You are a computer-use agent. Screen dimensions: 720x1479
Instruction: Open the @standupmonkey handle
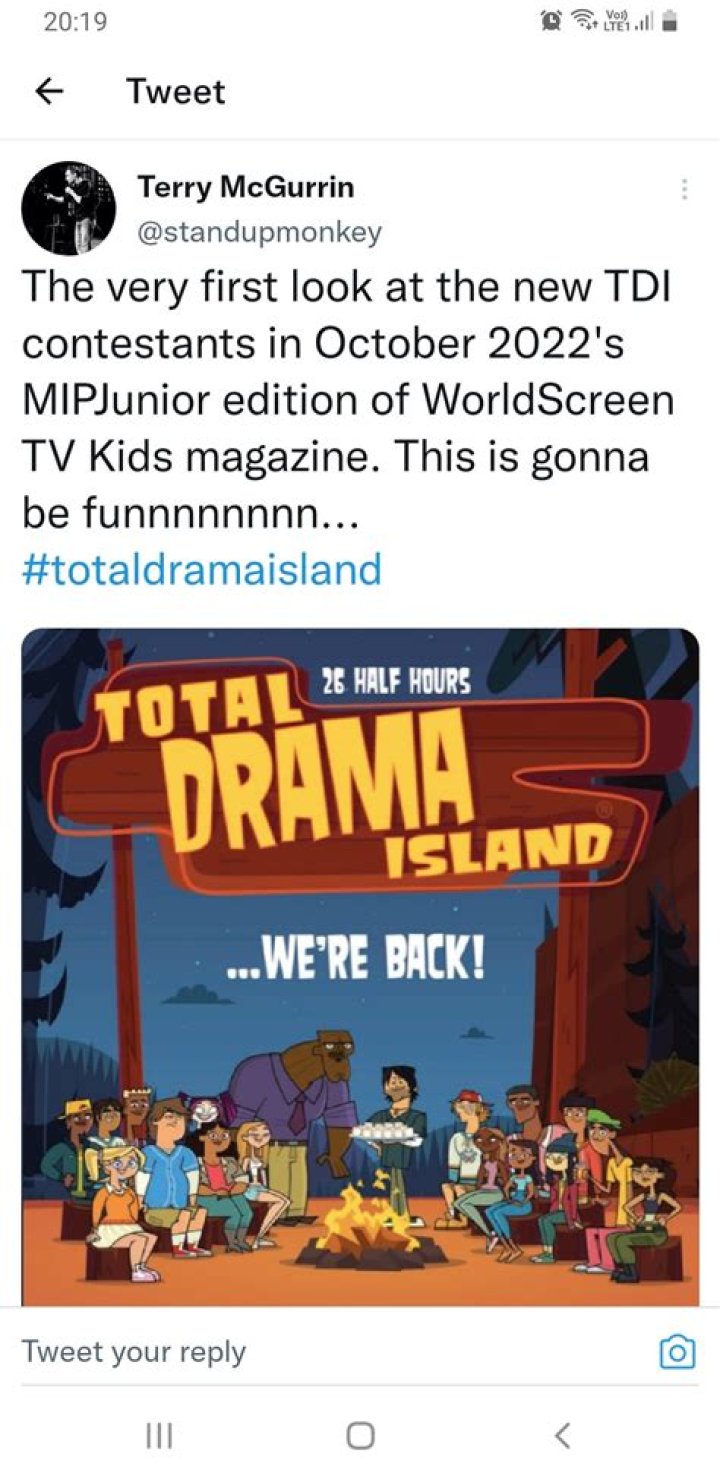[259, 232]
